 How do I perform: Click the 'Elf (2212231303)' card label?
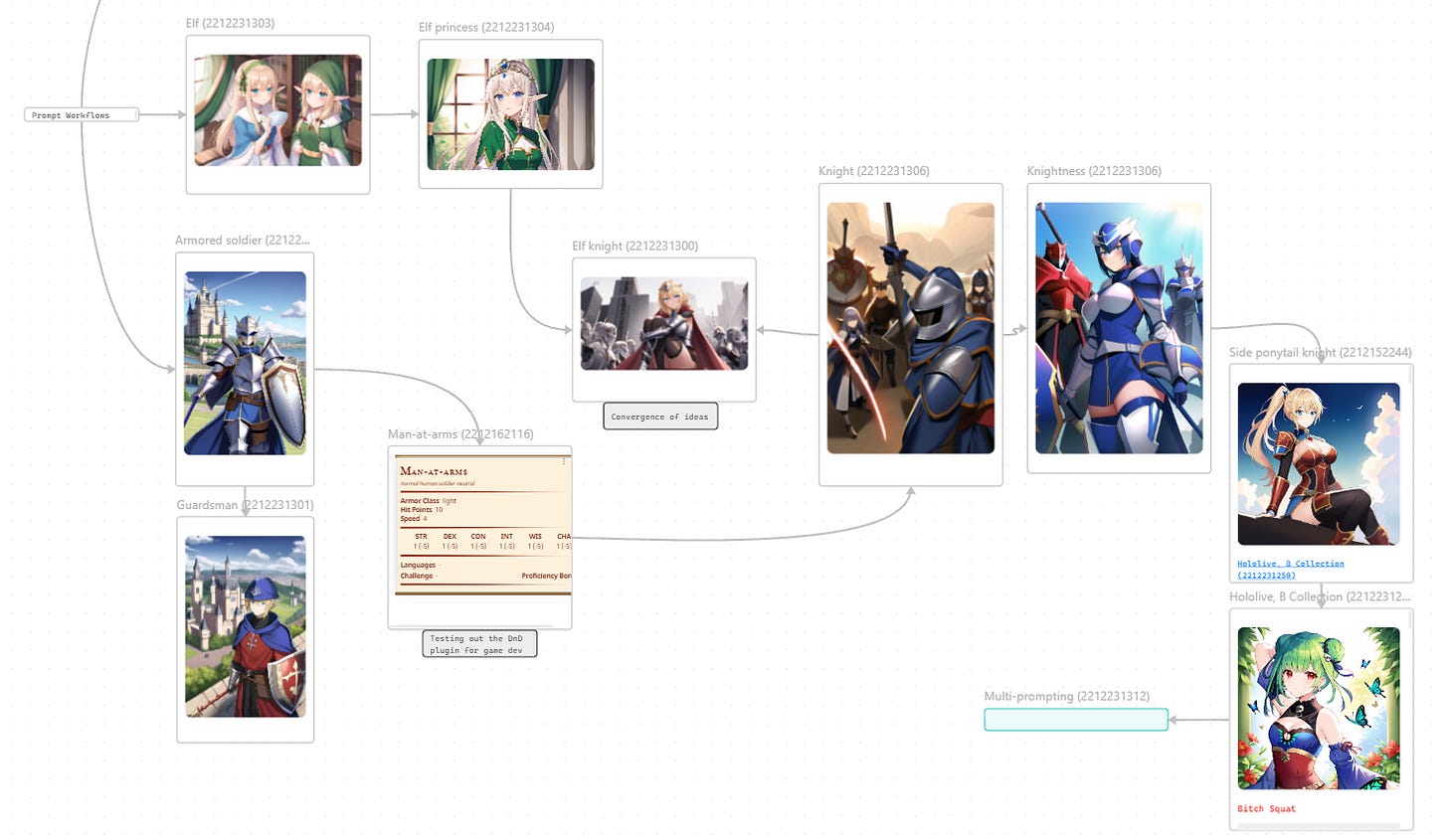230,23
